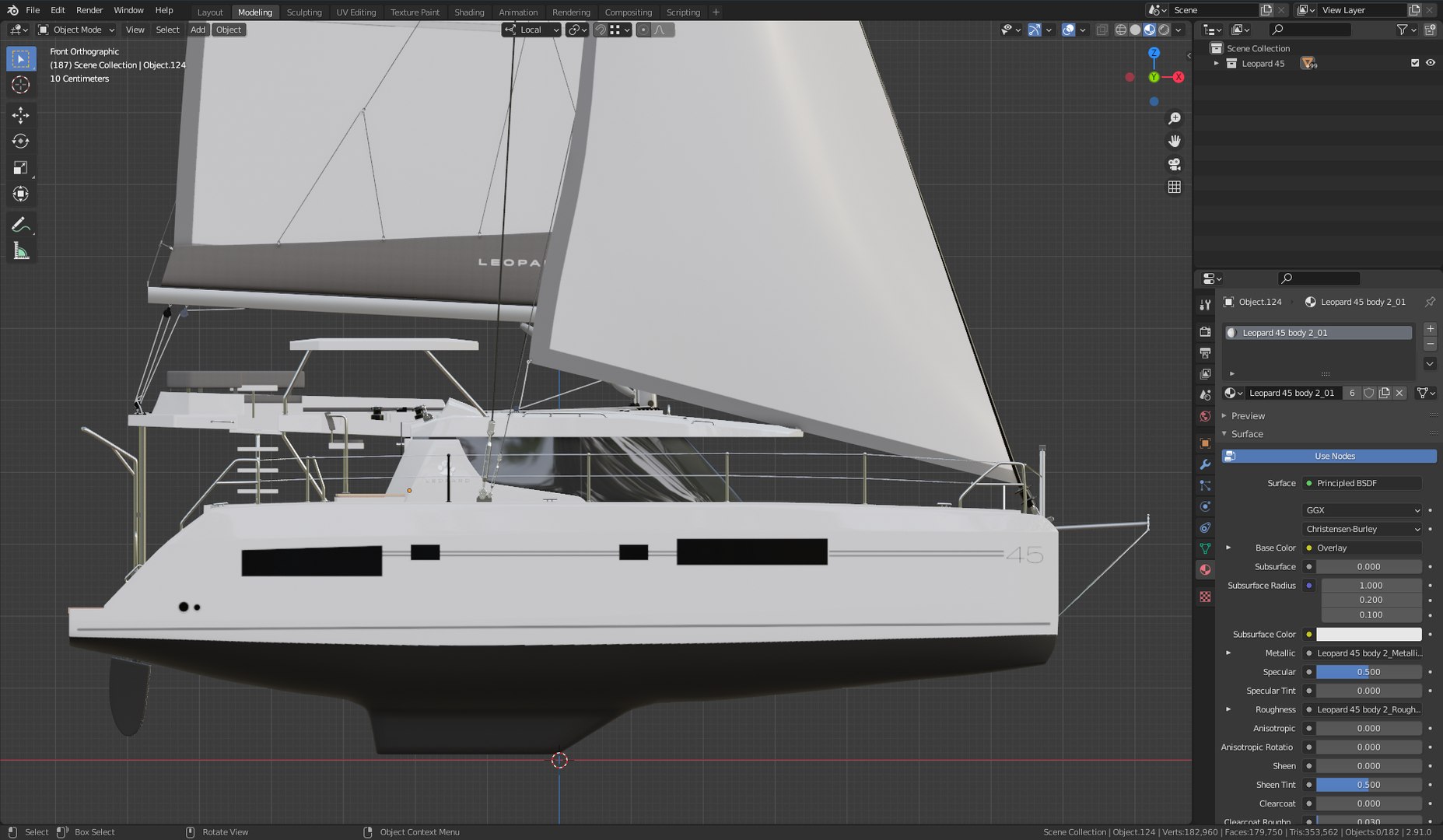Toggle proportional editing button
The height and width of the screenshot is (840, 1443).
(x=643, y=30)
